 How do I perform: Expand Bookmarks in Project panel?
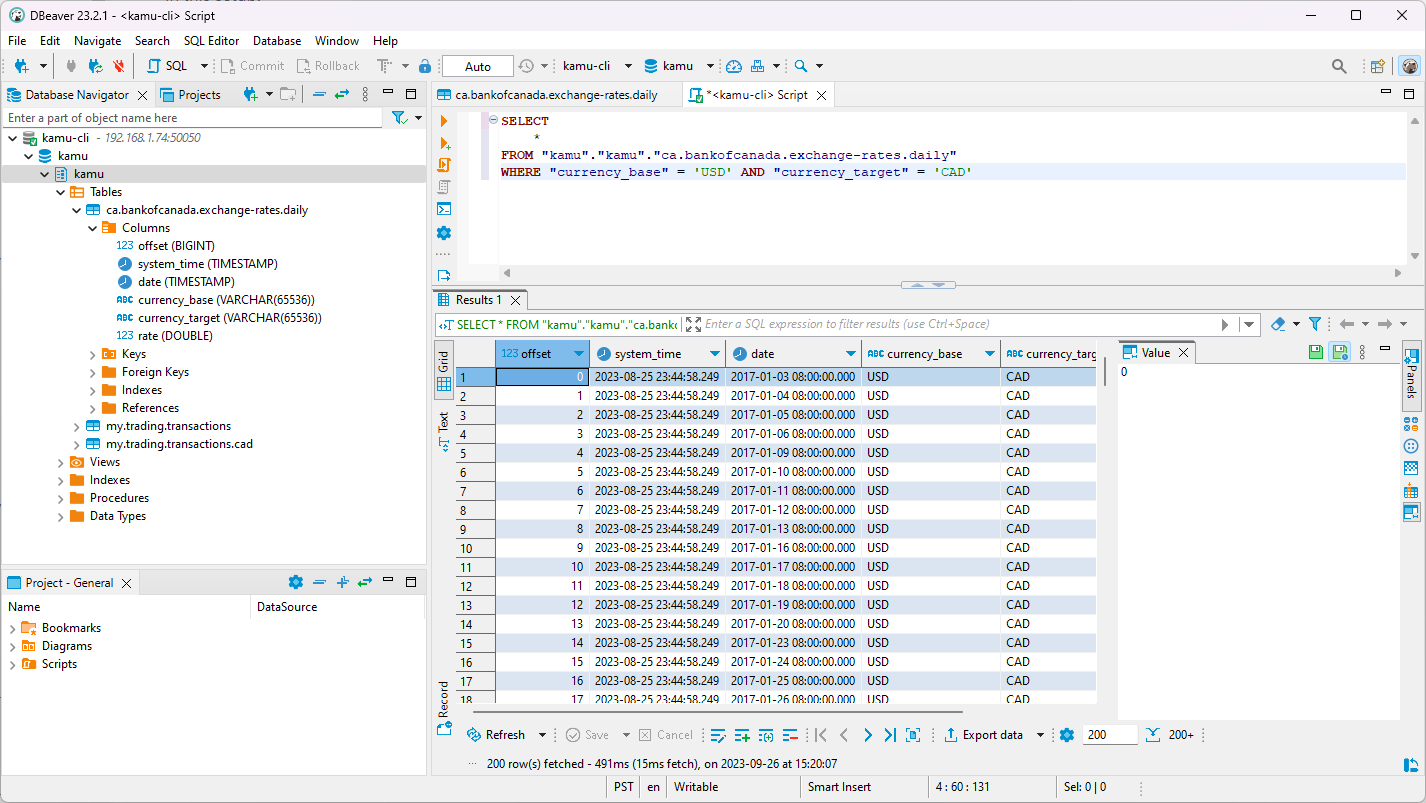[12, 628]
